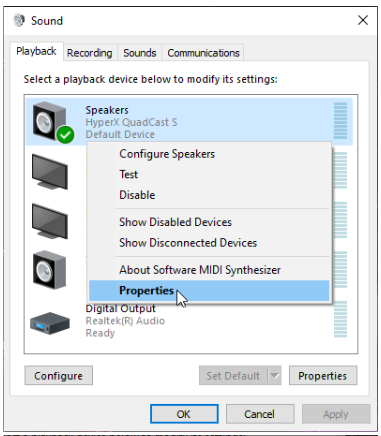This screenshot has height=436, width=381.
Task: Expand the Set Default dropdown arrow
Action: [x=274, y=376]
